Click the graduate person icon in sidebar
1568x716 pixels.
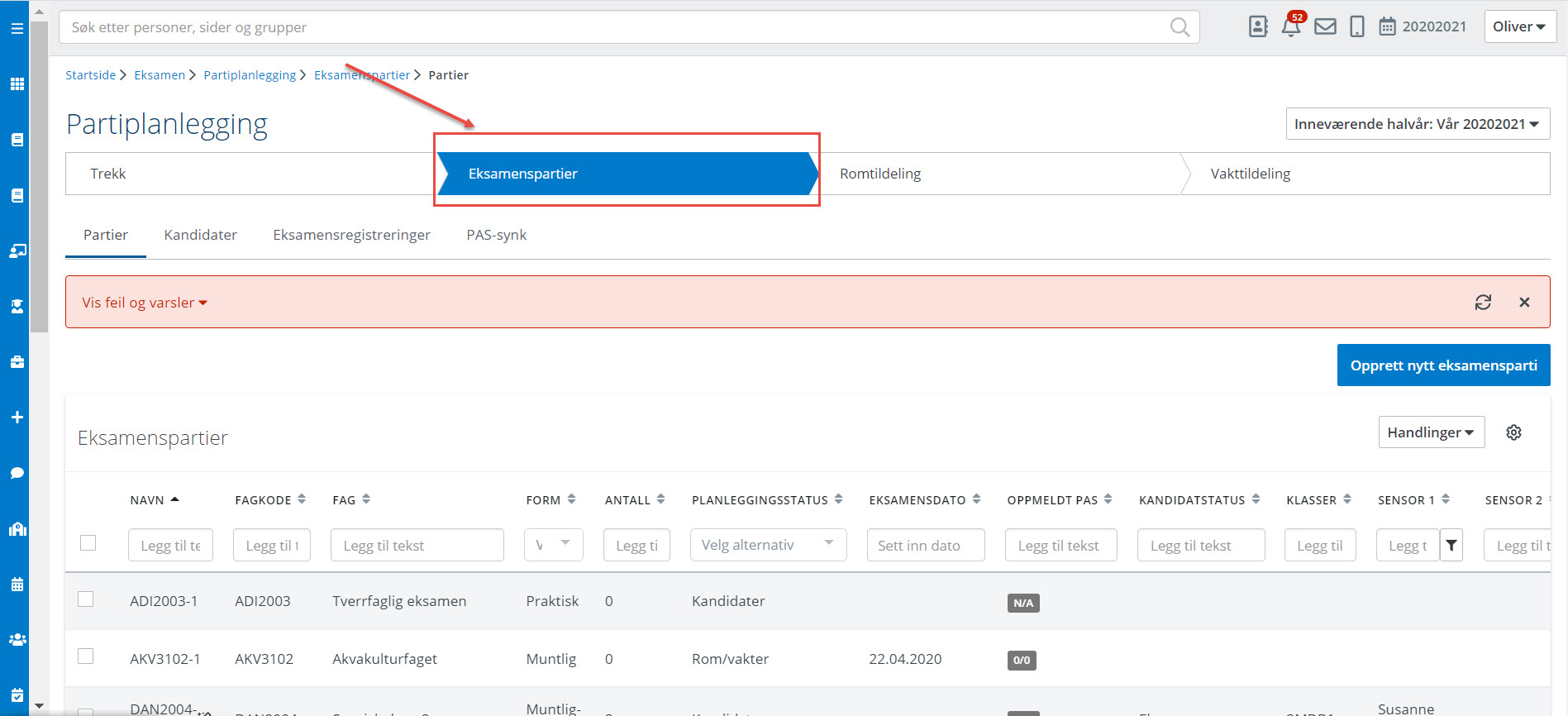17,306
